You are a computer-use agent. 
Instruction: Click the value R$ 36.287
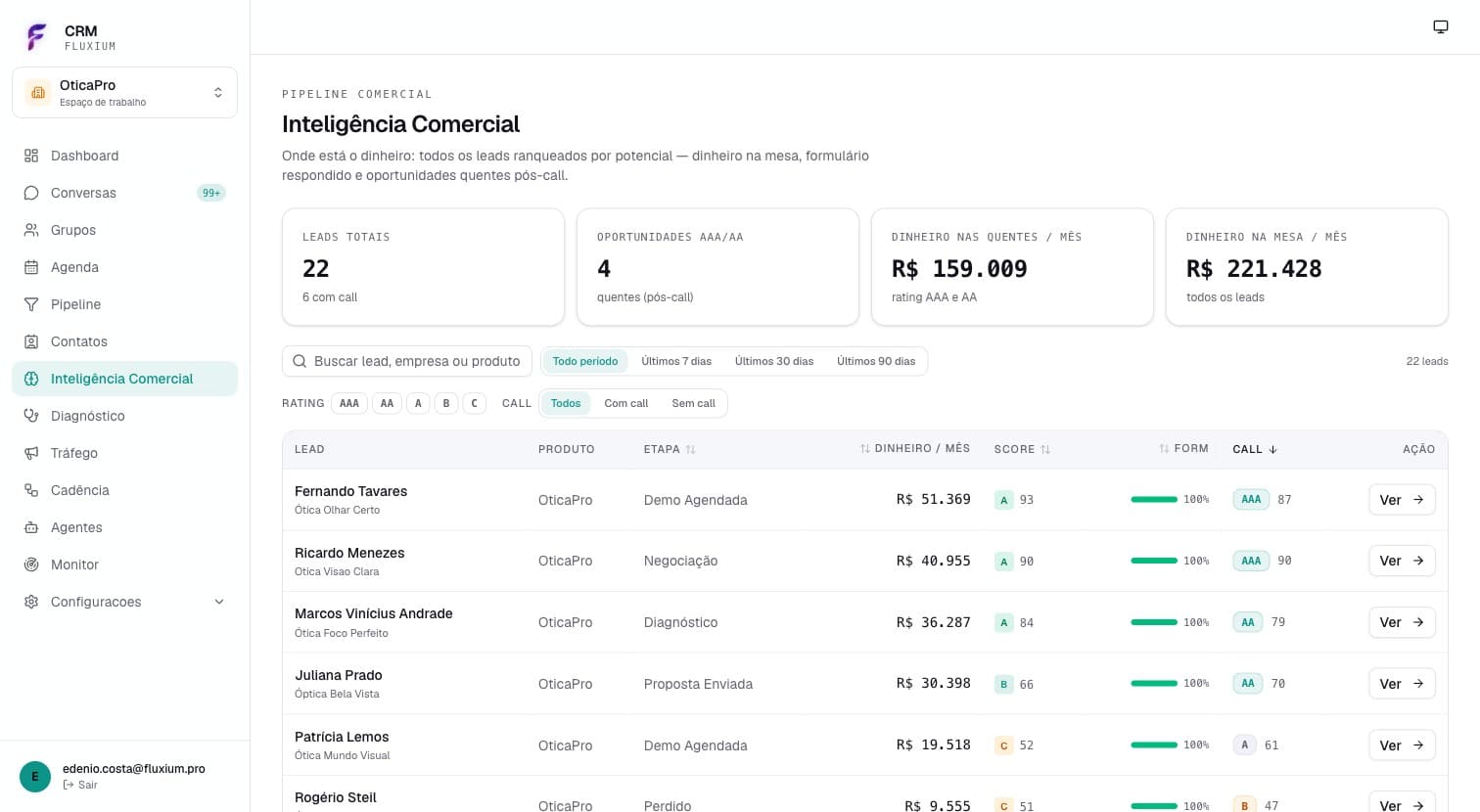(934, 622)
